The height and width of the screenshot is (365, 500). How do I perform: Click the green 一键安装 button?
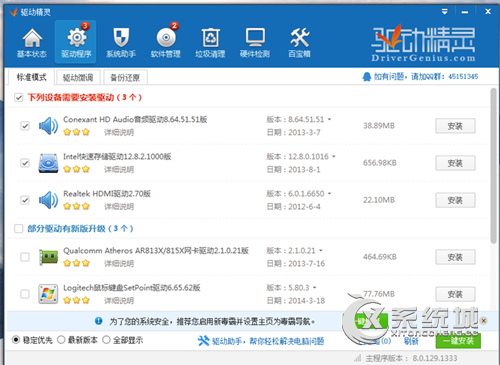click(458, 341)
